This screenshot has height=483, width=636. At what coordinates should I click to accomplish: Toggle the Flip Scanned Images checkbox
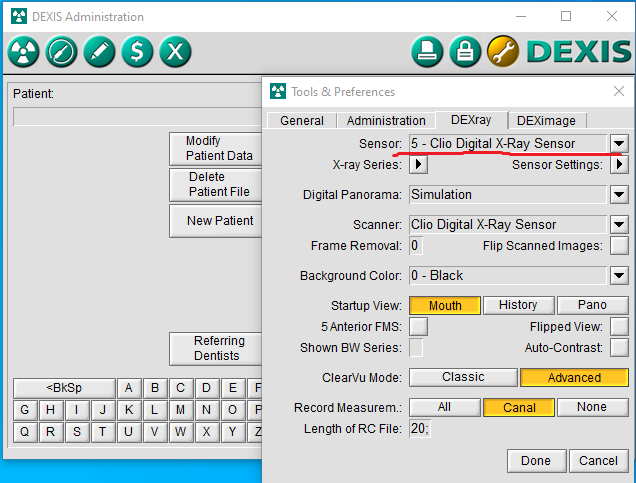pos(619,246)
